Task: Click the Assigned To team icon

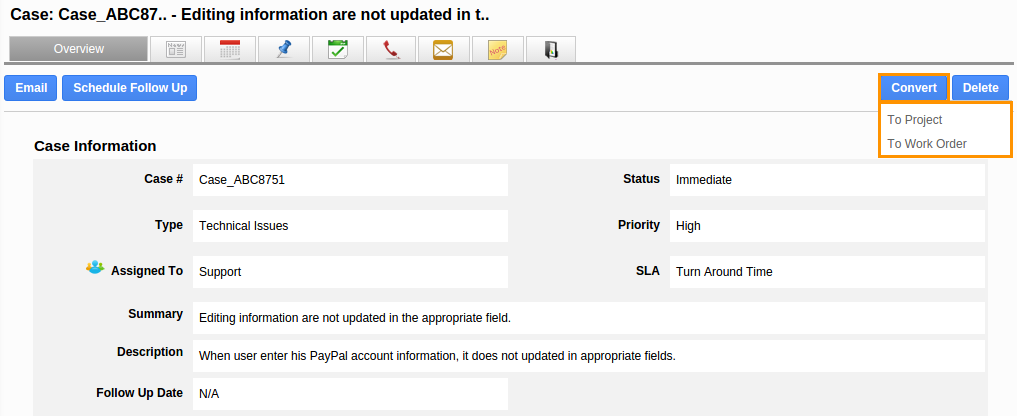Action: (95, 268)
